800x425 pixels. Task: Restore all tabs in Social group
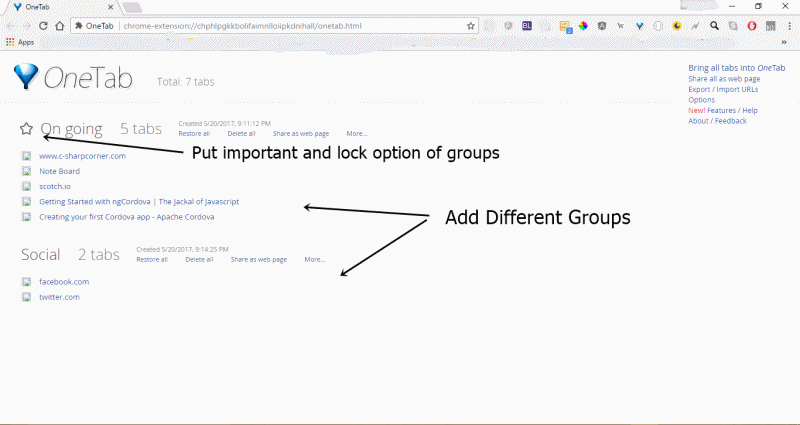(152, 260)
